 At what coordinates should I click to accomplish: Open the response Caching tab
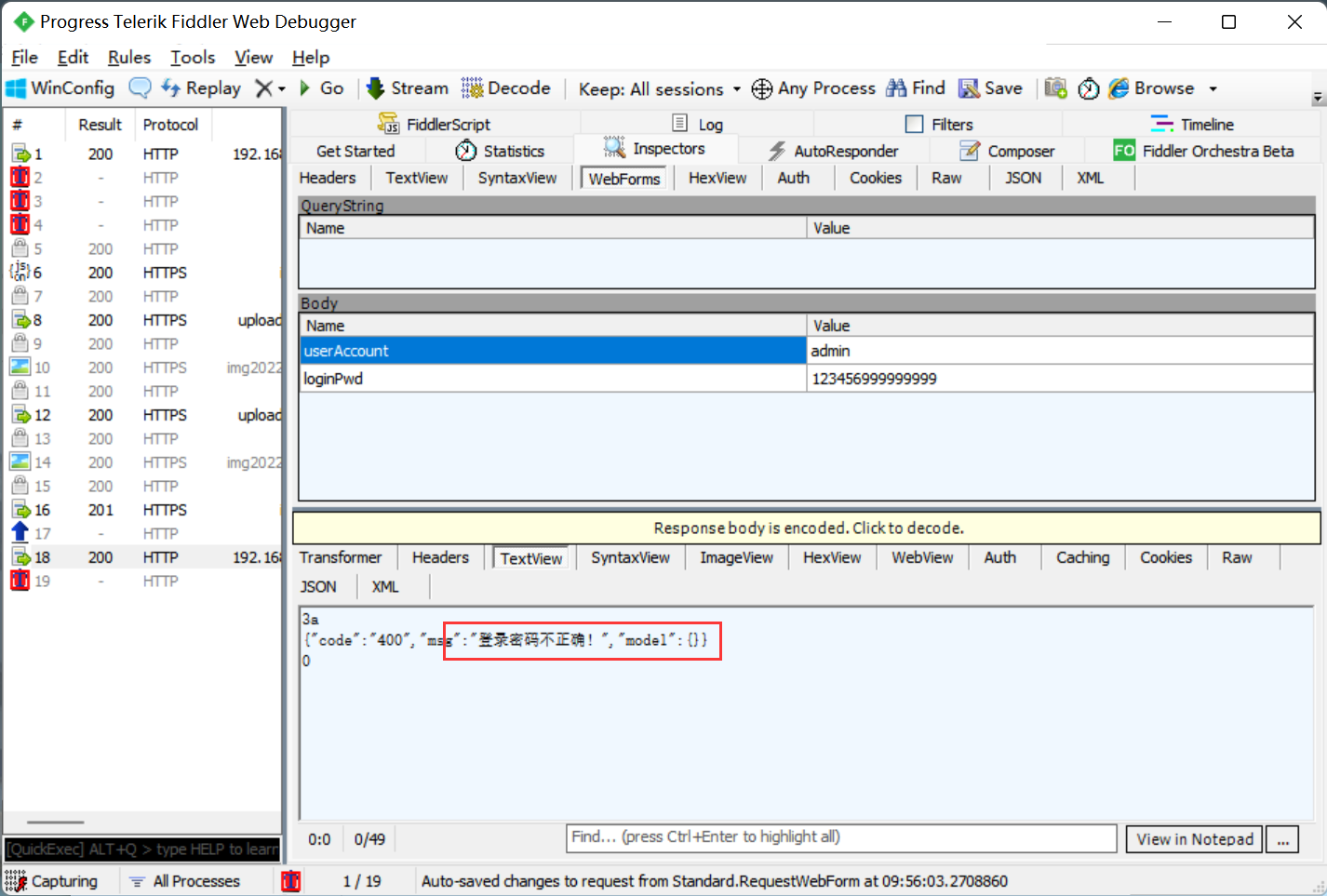[1082, 557]
